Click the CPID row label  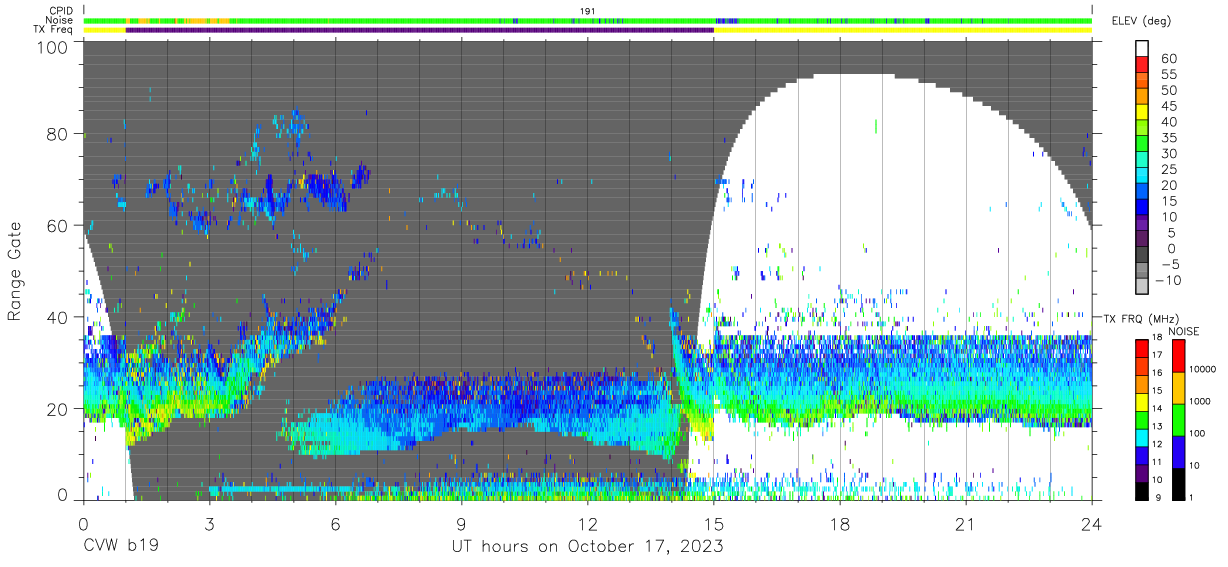pyautogui.click(x=59, y=11)
